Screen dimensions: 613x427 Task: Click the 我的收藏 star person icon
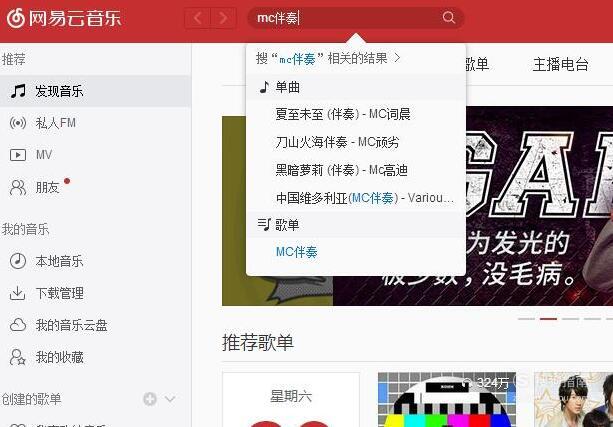[x=18, y=357]
